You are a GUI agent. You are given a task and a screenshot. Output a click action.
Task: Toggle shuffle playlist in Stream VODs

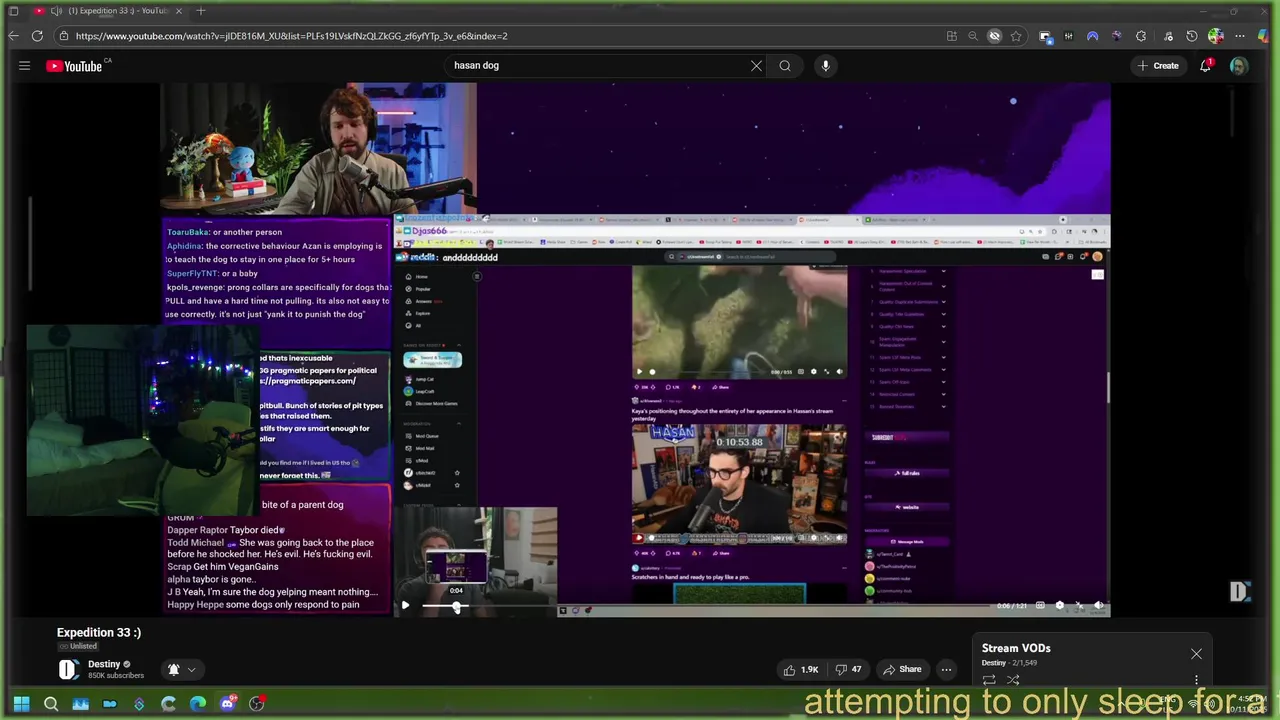pyautogui.click(x=1013, y=681)
